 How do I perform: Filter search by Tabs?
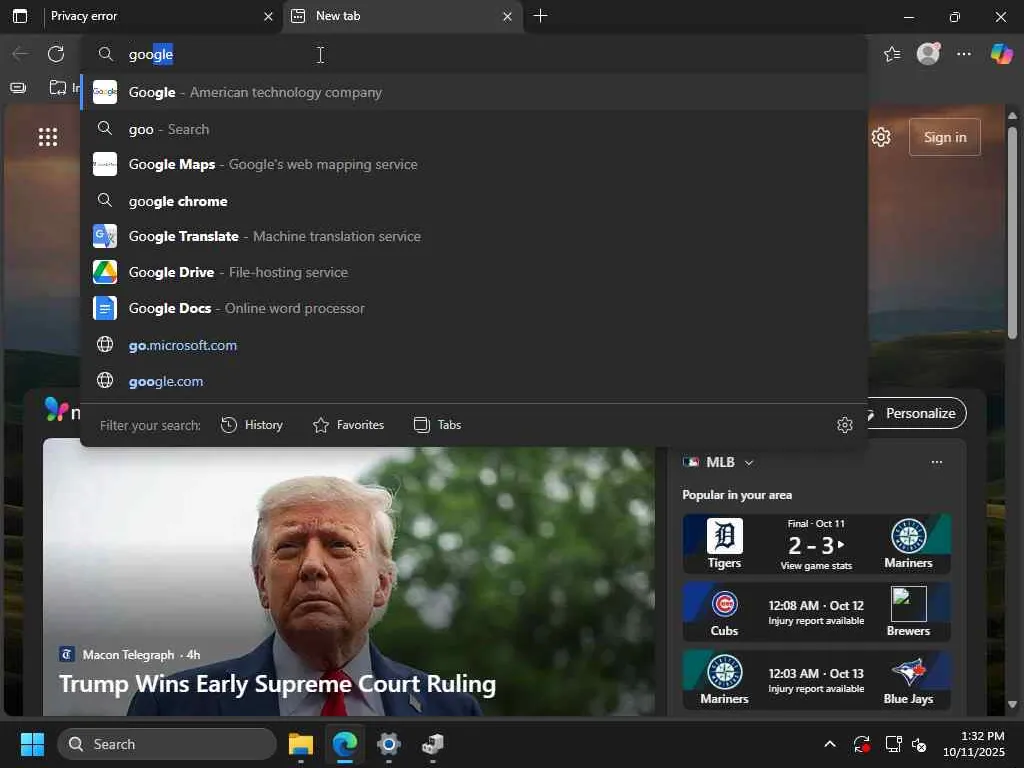click(438, 425)
